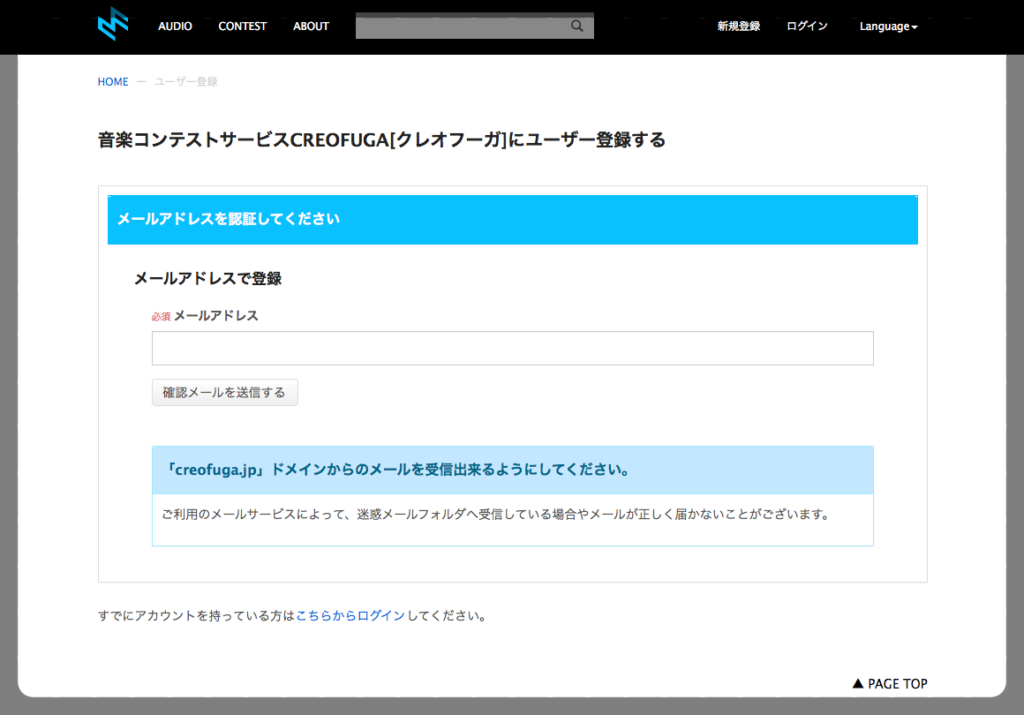Focus the header search field

point(474,26)
